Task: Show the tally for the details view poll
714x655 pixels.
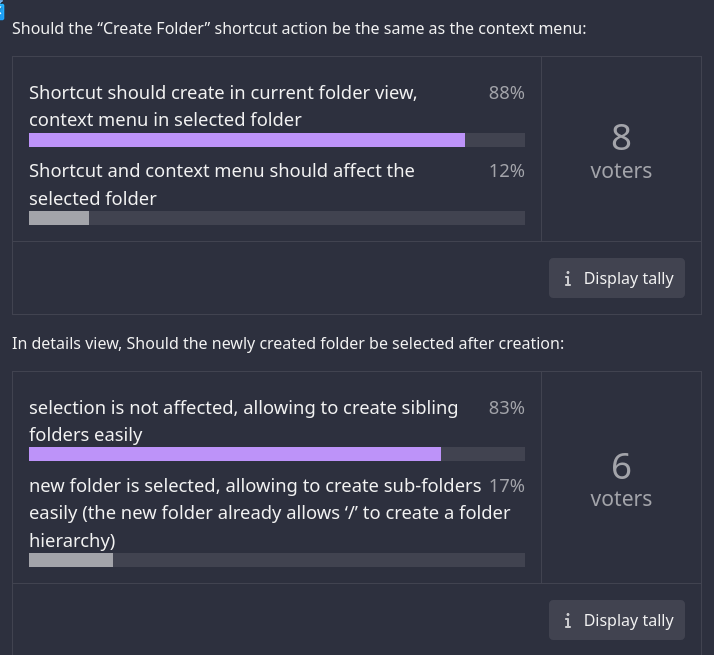Action: point(617,621)
